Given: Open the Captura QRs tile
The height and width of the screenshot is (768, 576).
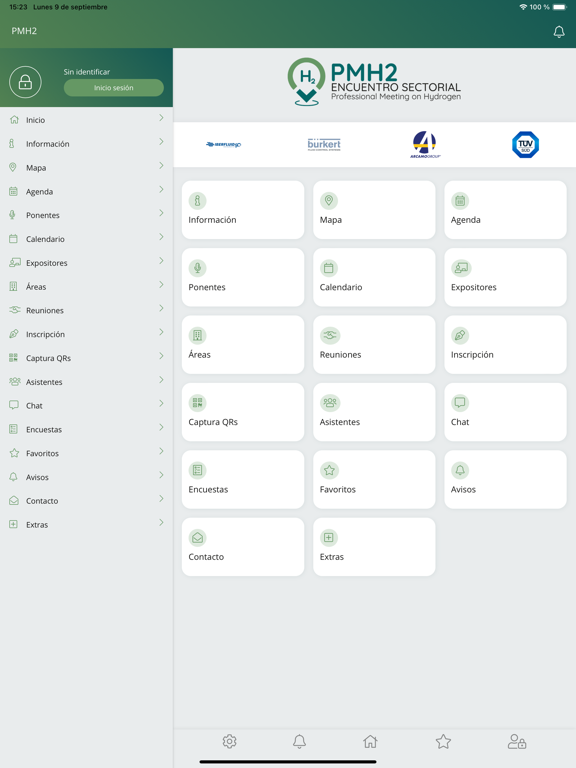Looking at the screenshot, I should (243, 412).
